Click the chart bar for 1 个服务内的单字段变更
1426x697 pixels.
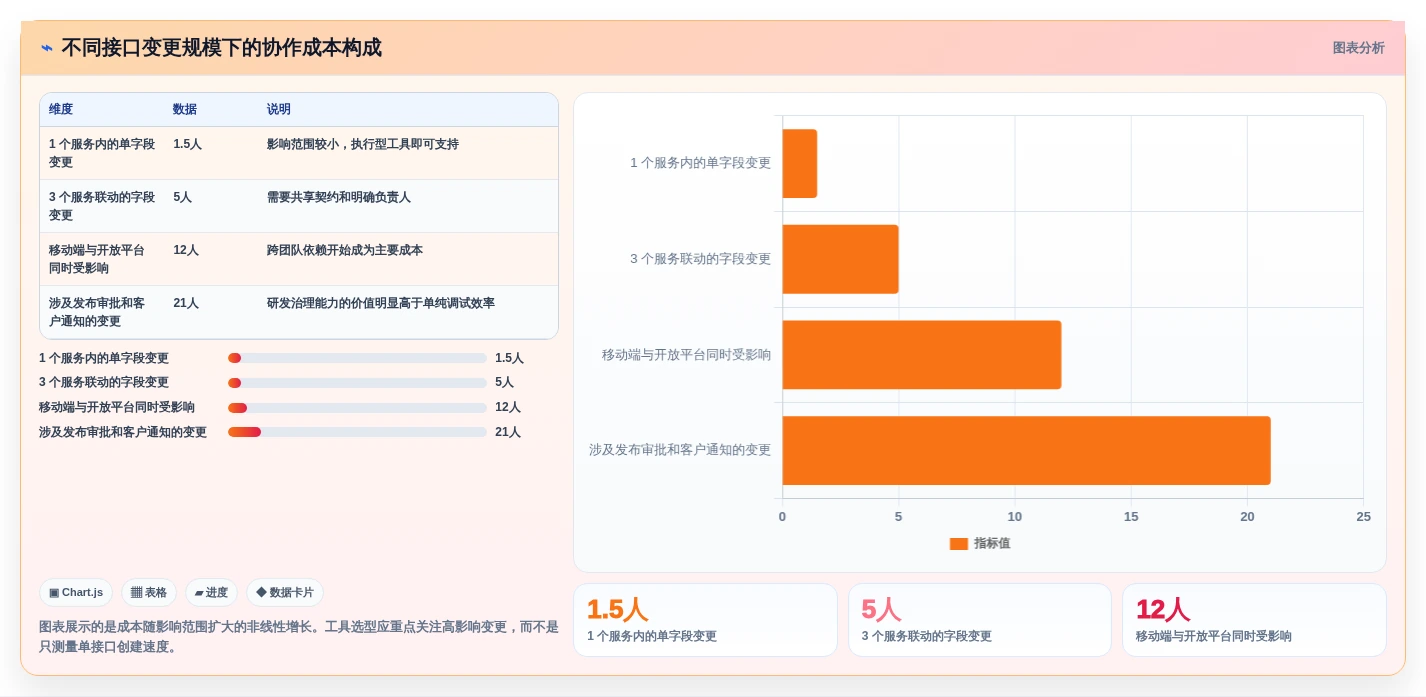pos(800,163)
